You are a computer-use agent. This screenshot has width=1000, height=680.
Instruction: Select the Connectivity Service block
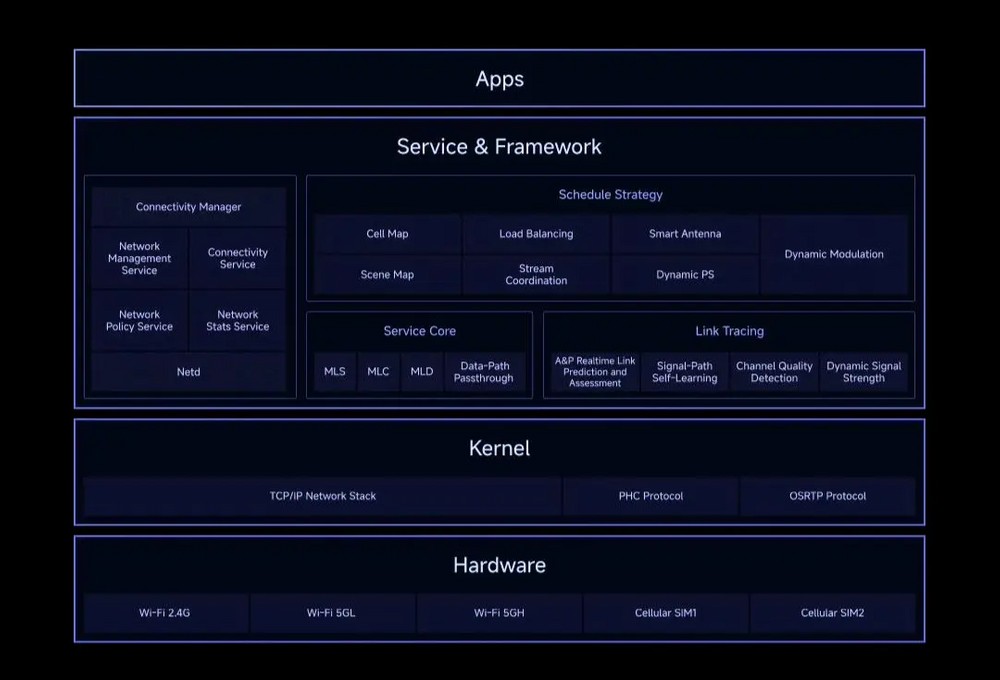[x=238, y=259]
